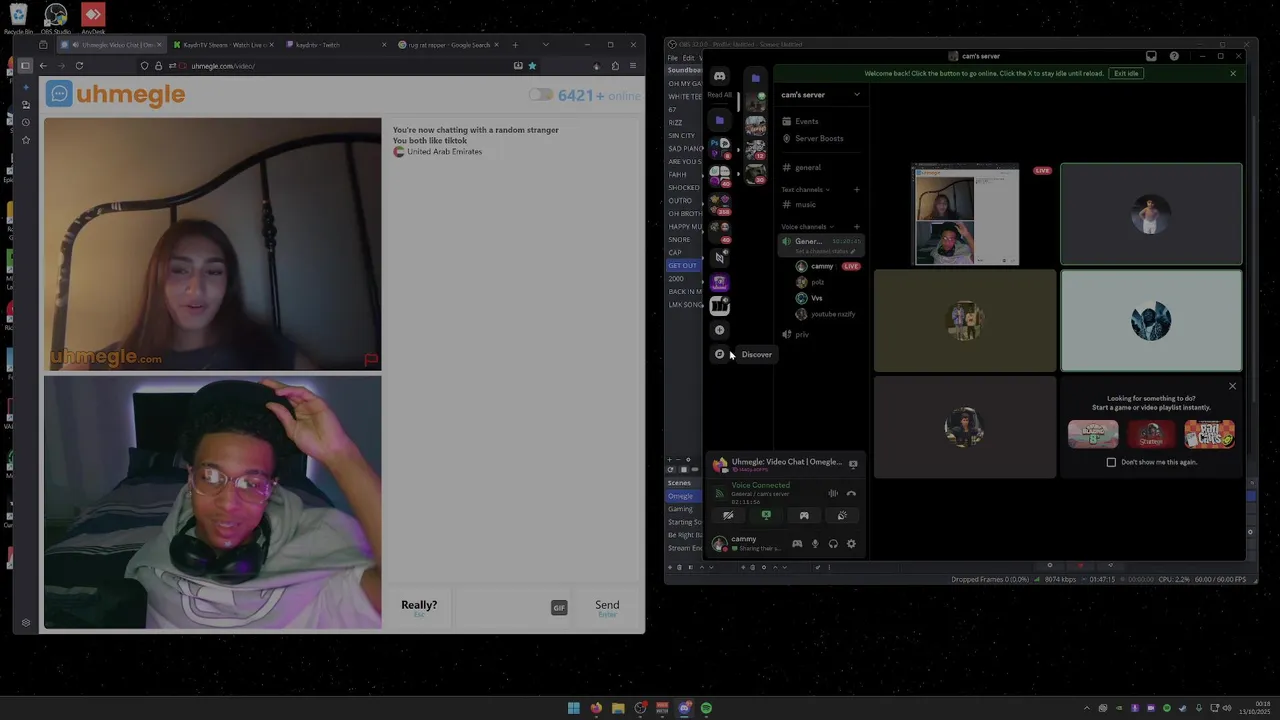Open File Explorer from taskbar
The width and height of the screenshot is (1280, 720).
(618, 708)
